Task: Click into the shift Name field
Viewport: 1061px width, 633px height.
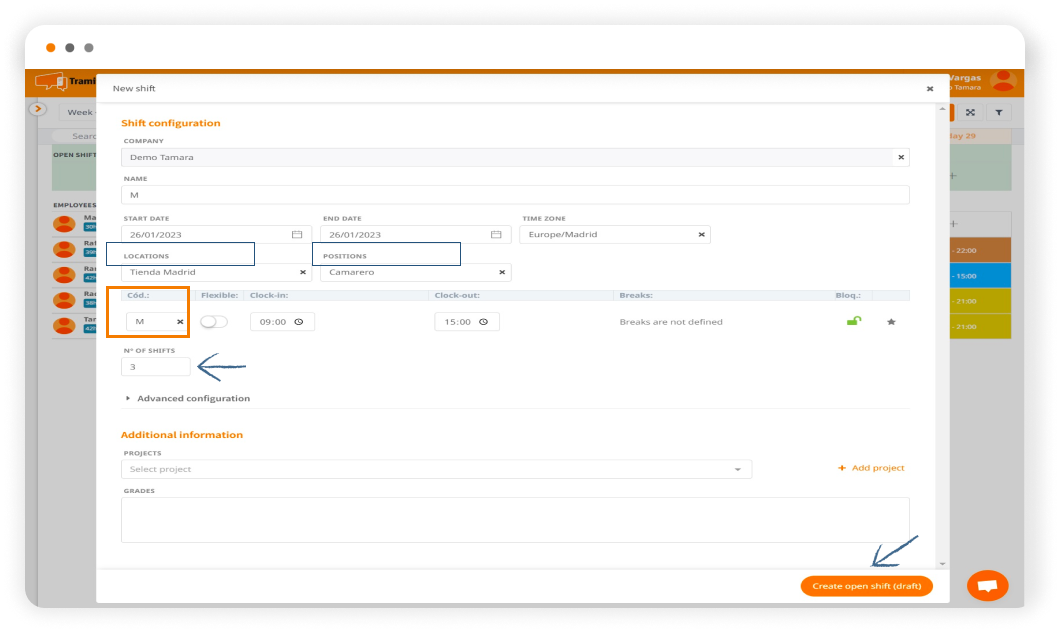Action: pyautogui.click(x=515, y=195)
